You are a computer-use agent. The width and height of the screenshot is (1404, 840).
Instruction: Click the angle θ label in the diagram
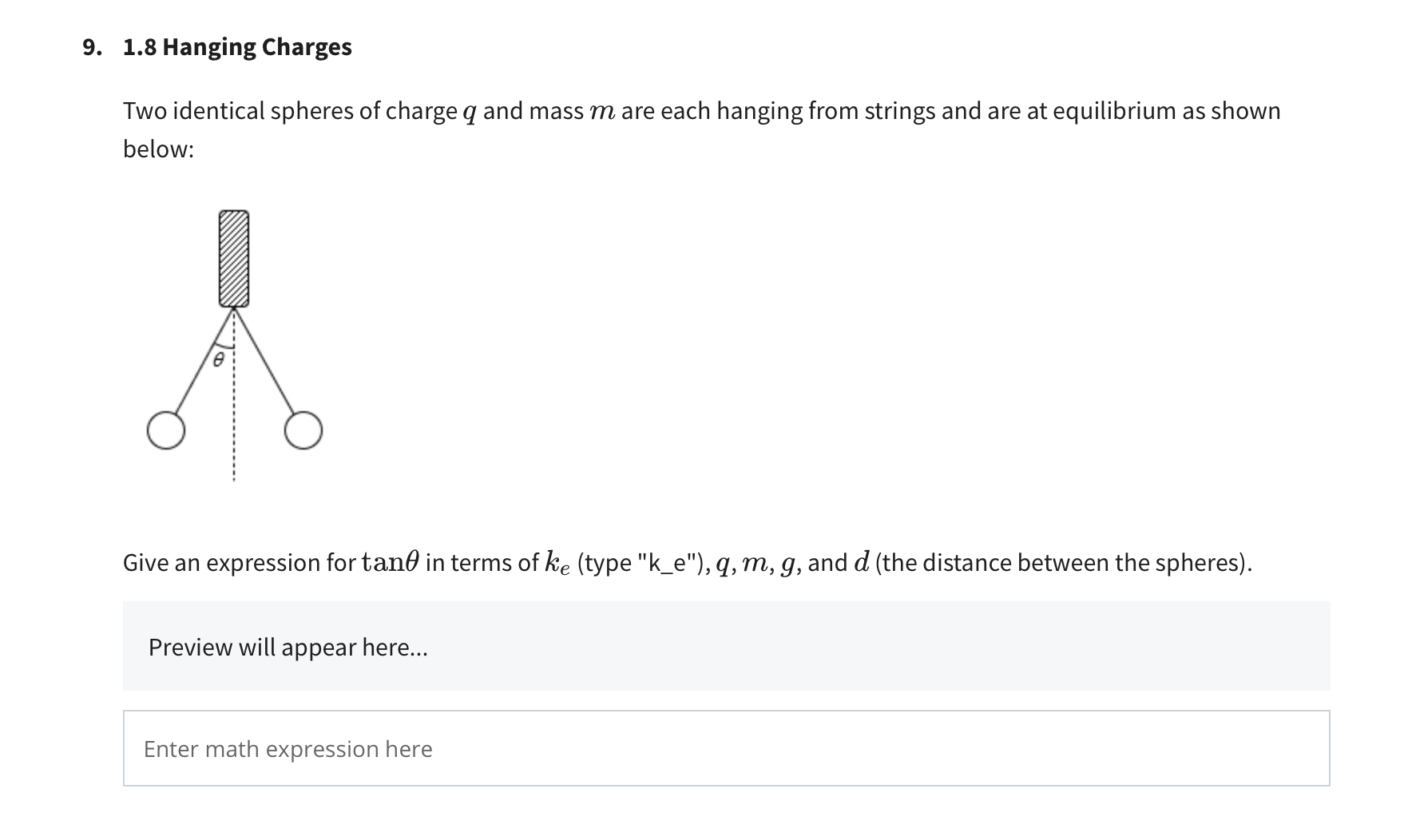(218, 361)
